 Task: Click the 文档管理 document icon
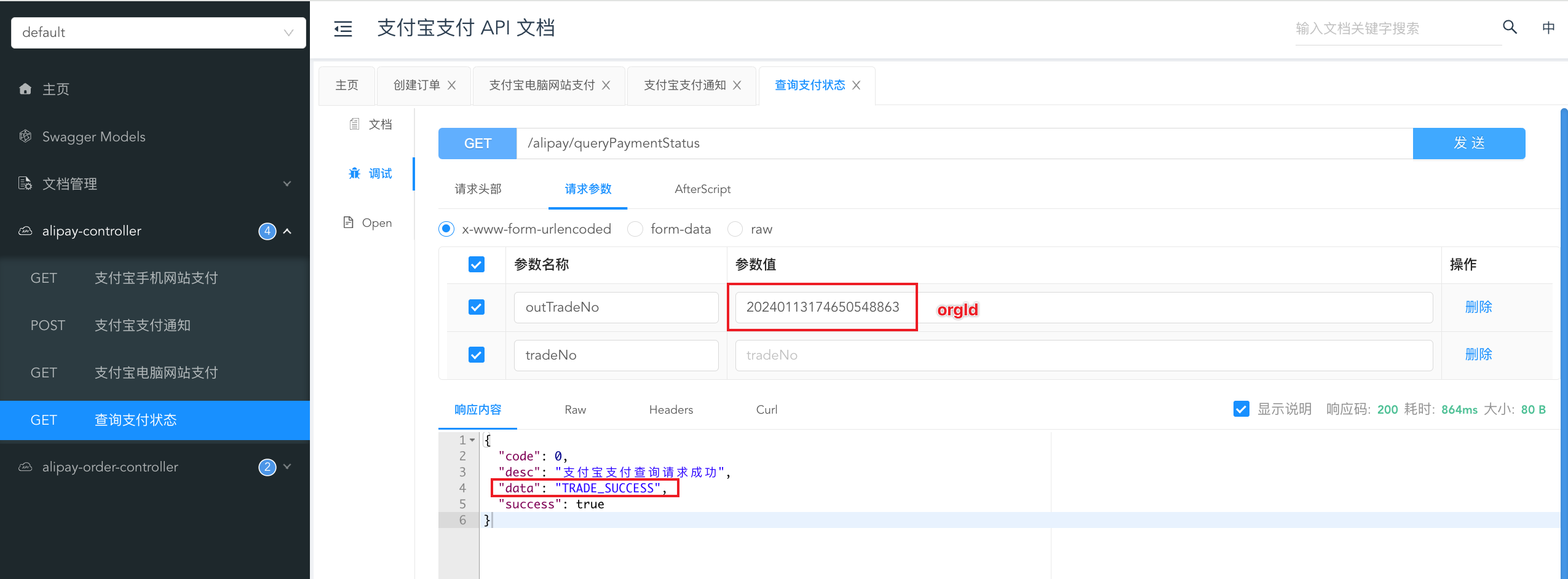[x=25, y=184]
